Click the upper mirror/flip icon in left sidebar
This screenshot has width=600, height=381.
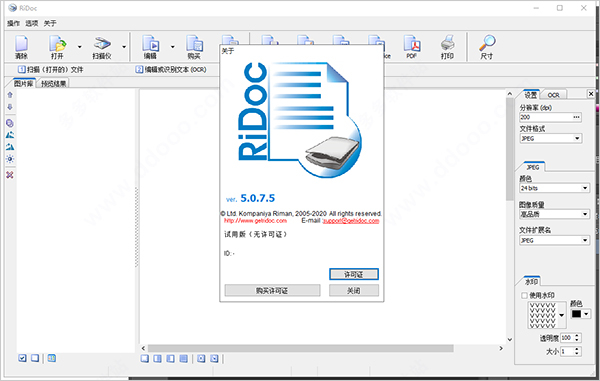pos(10,135)
